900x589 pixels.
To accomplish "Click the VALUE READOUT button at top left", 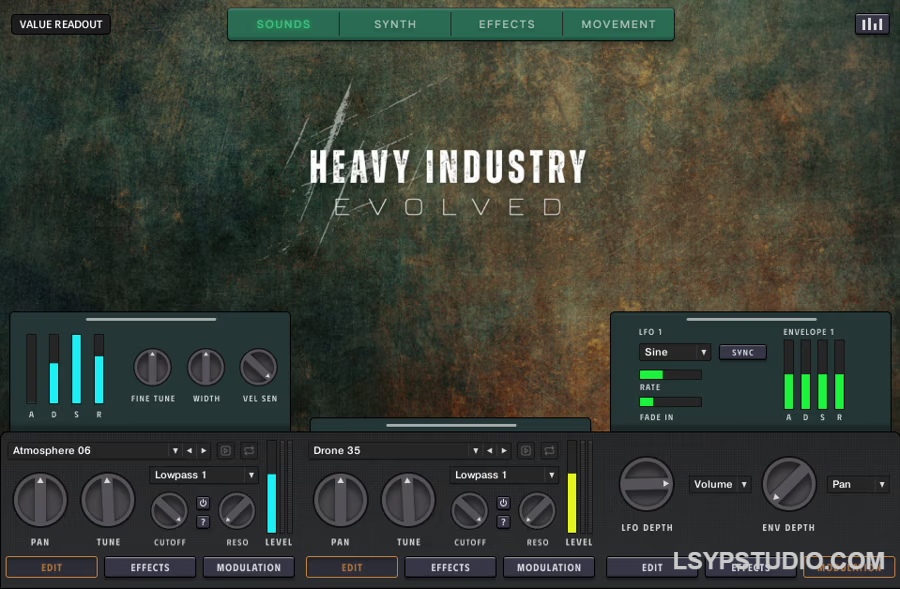I will point(60,24).
